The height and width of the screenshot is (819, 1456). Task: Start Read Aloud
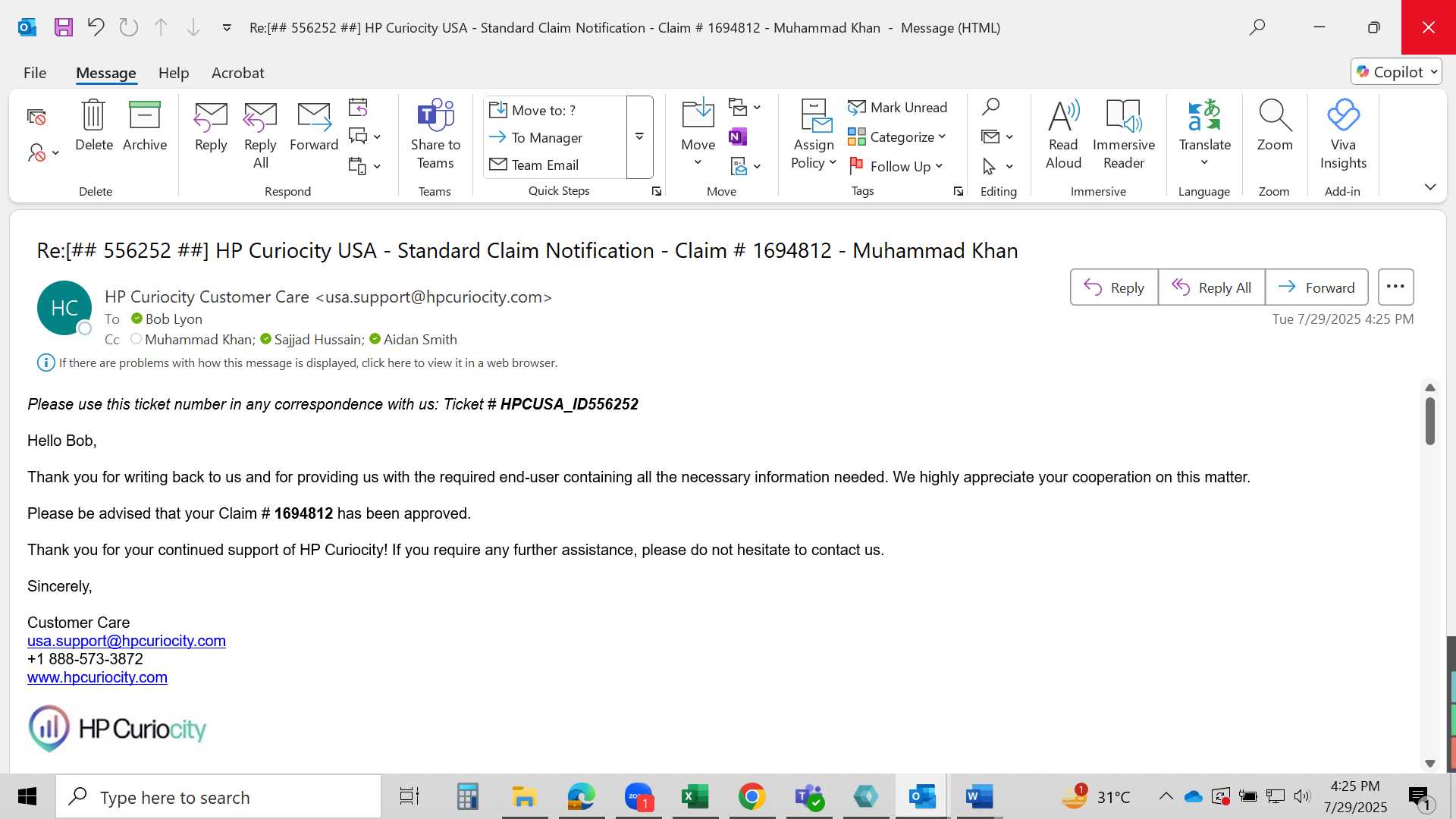point(1063,135)
